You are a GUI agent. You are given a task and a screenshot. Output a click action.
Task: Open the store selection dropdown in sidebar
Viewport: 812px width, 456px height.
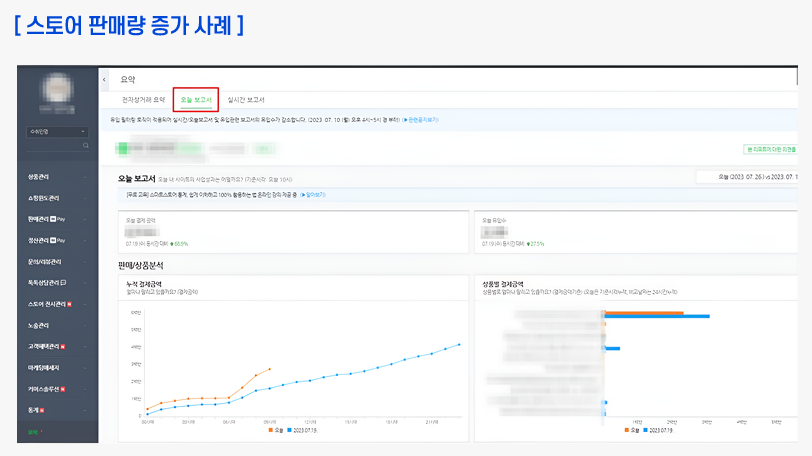tap(58, 131)
